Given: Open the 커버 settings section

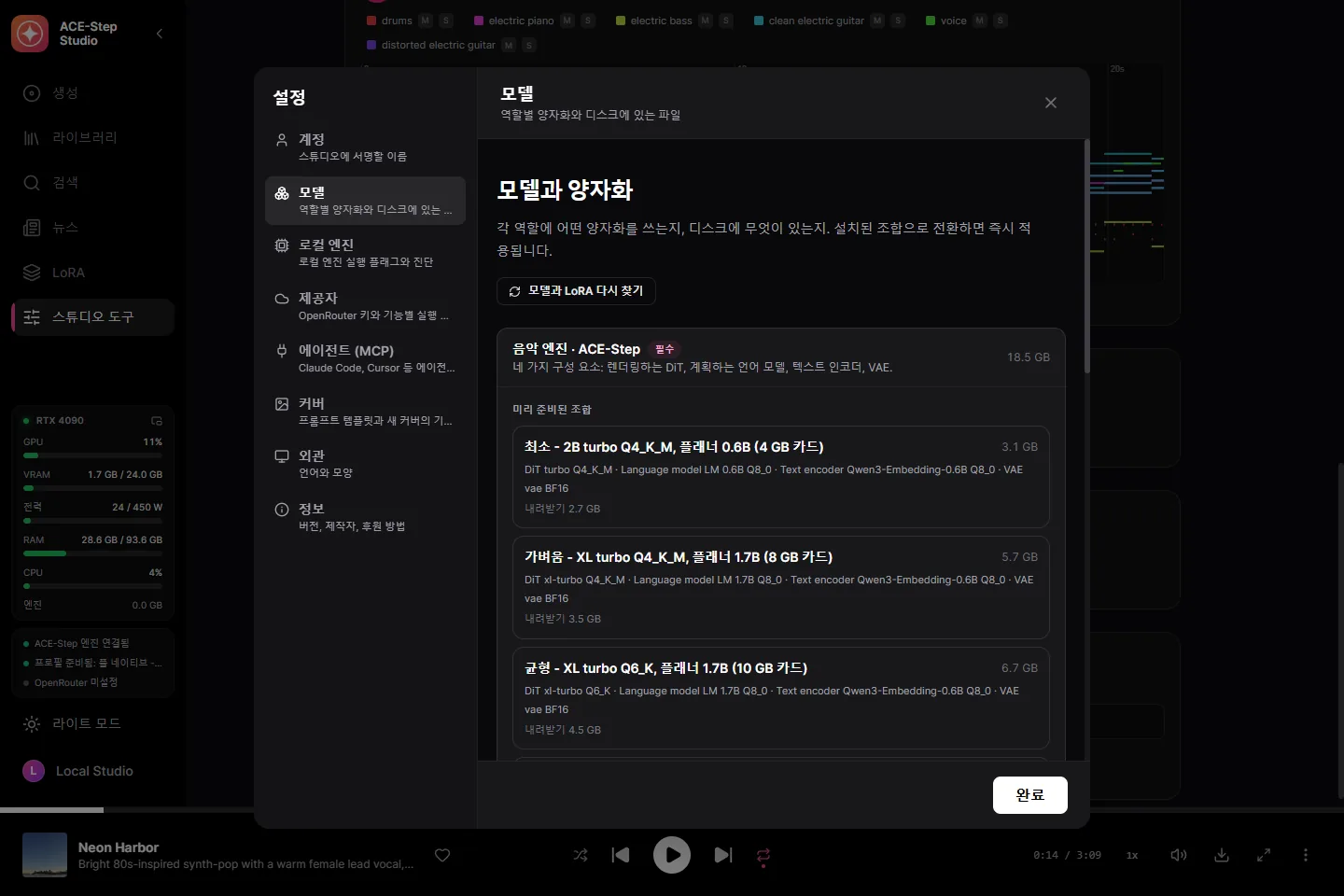Looking at the screenshot, I should click(x=365, y=412).
